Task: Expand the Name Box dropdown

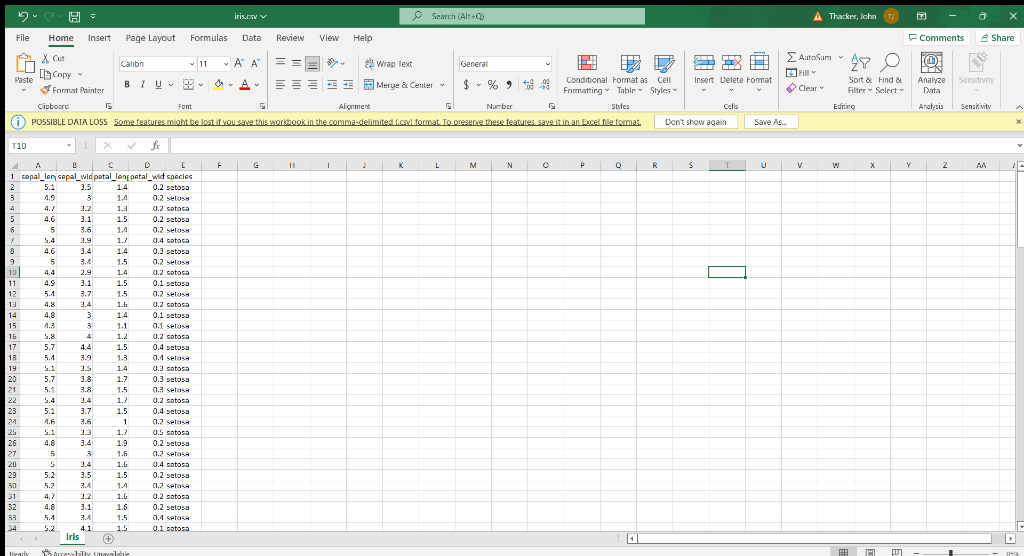Action: coord(69,146)
